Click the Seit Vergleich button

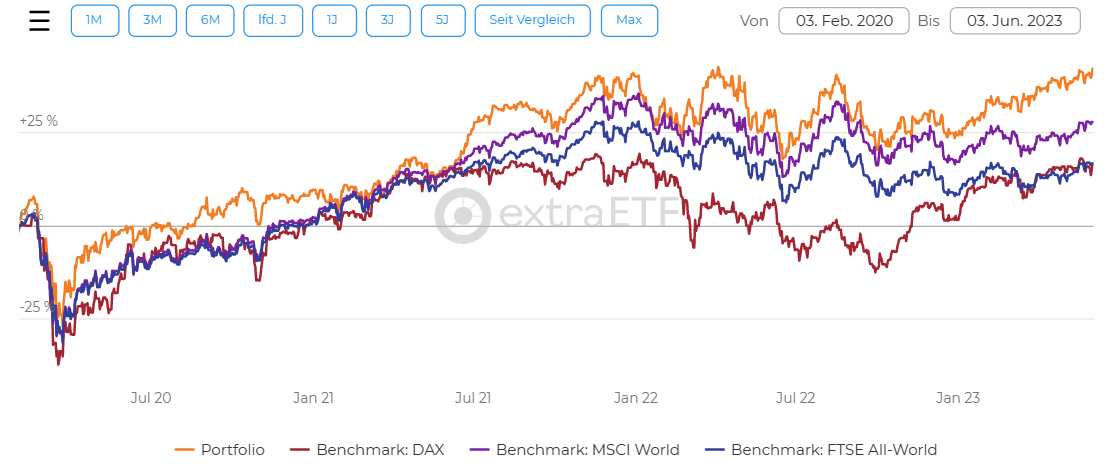pyautogui.click(x=532, y=20)
